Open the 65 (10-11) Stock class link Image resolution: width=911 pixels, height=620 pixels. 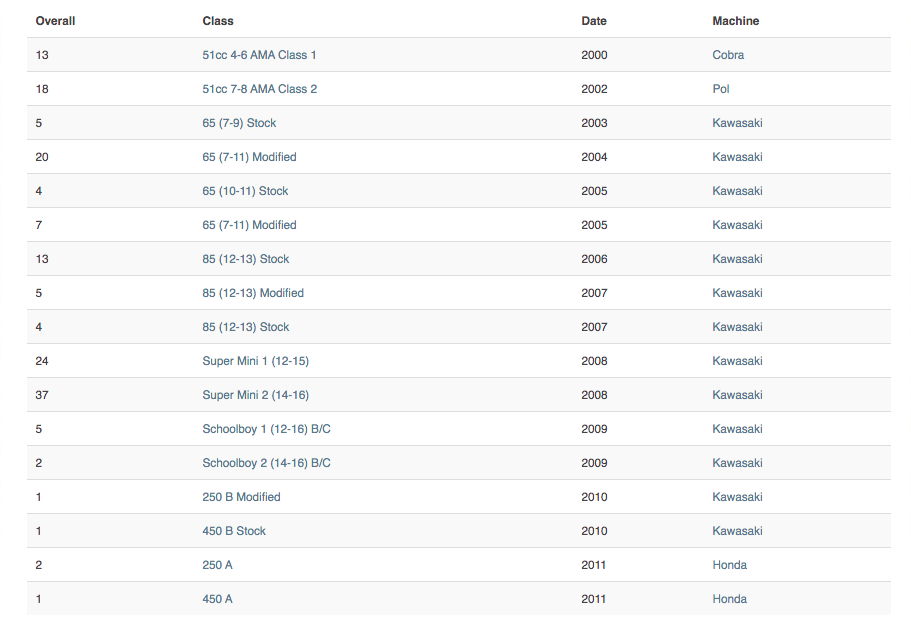pos(245,191)
